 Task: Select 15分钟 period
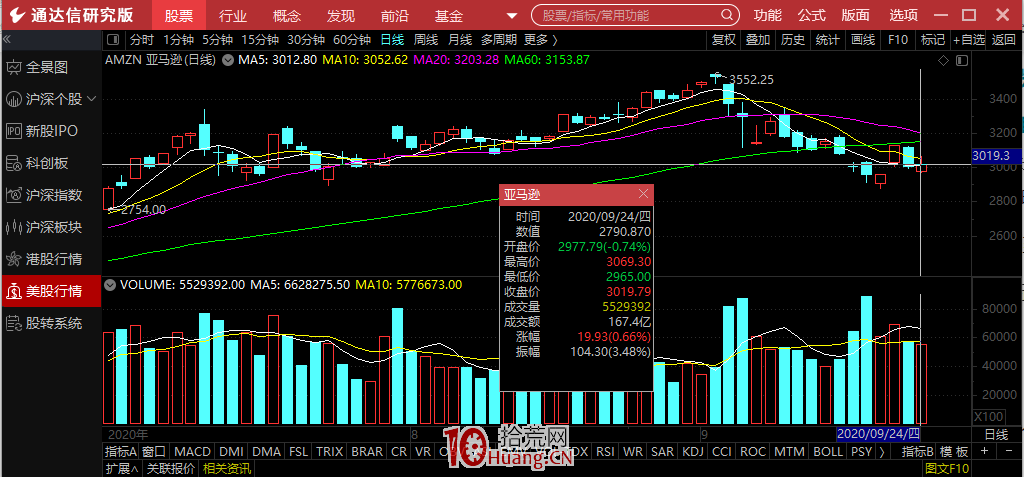(x=260, y=40)
